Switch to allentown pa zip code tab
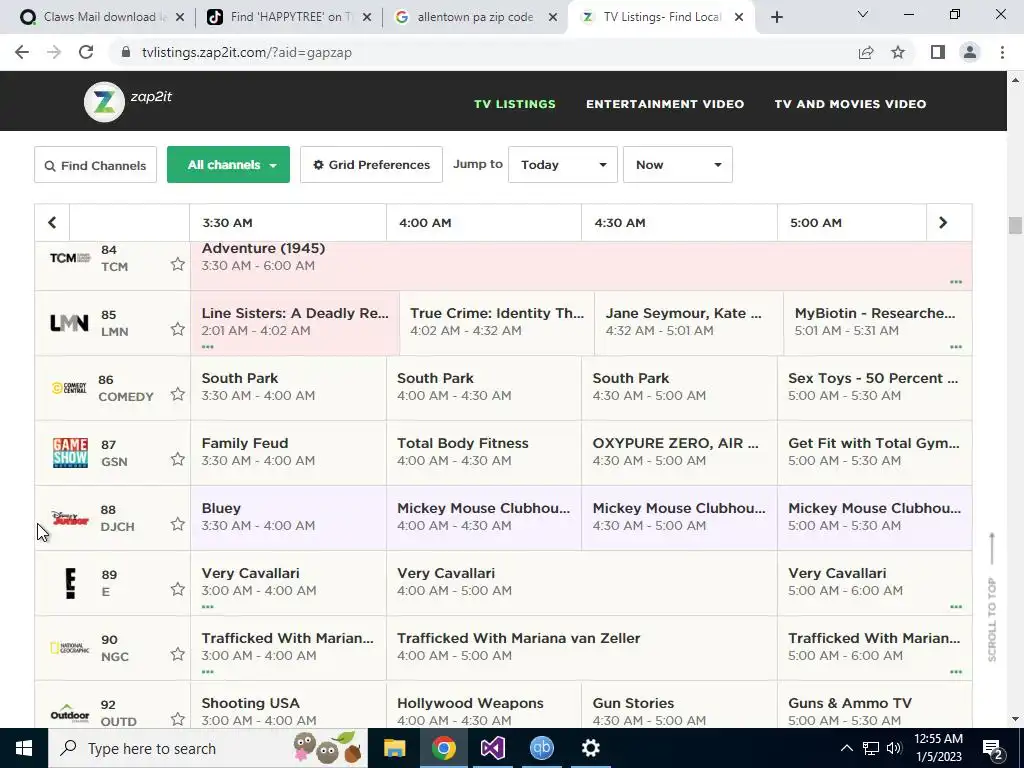This screenshot has width=1024, height=768. coord(475,17)
